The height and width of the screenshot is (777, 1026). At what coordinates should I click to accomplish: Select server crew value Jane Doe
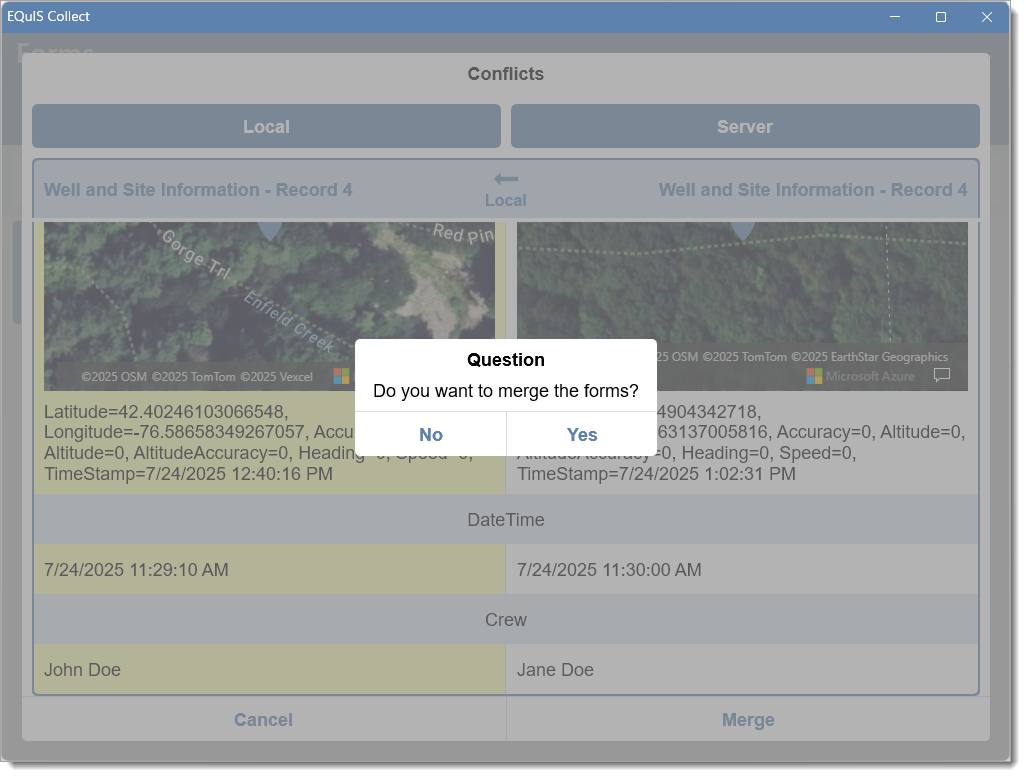[742, 669]
